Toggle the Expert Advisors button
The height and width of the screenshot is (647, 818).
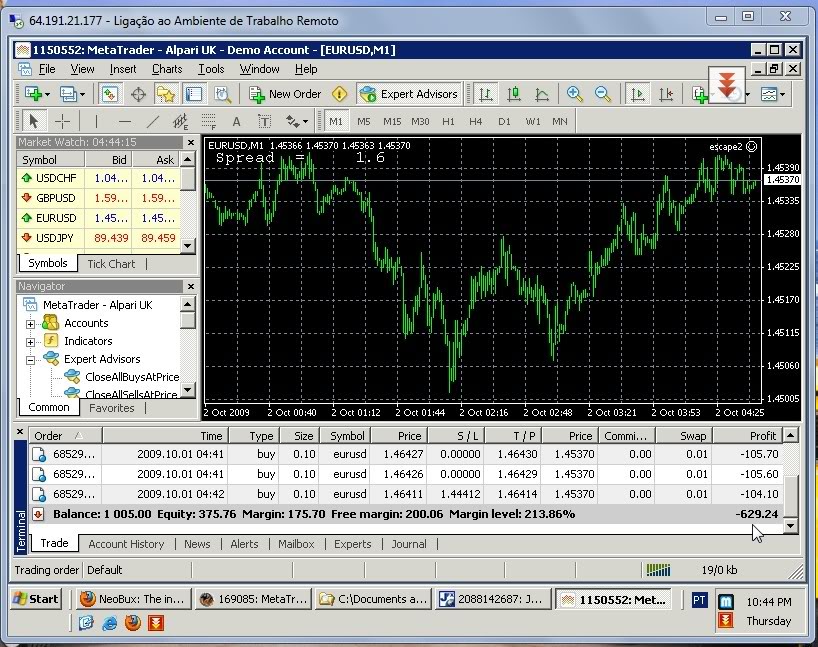tap(409, 94)
